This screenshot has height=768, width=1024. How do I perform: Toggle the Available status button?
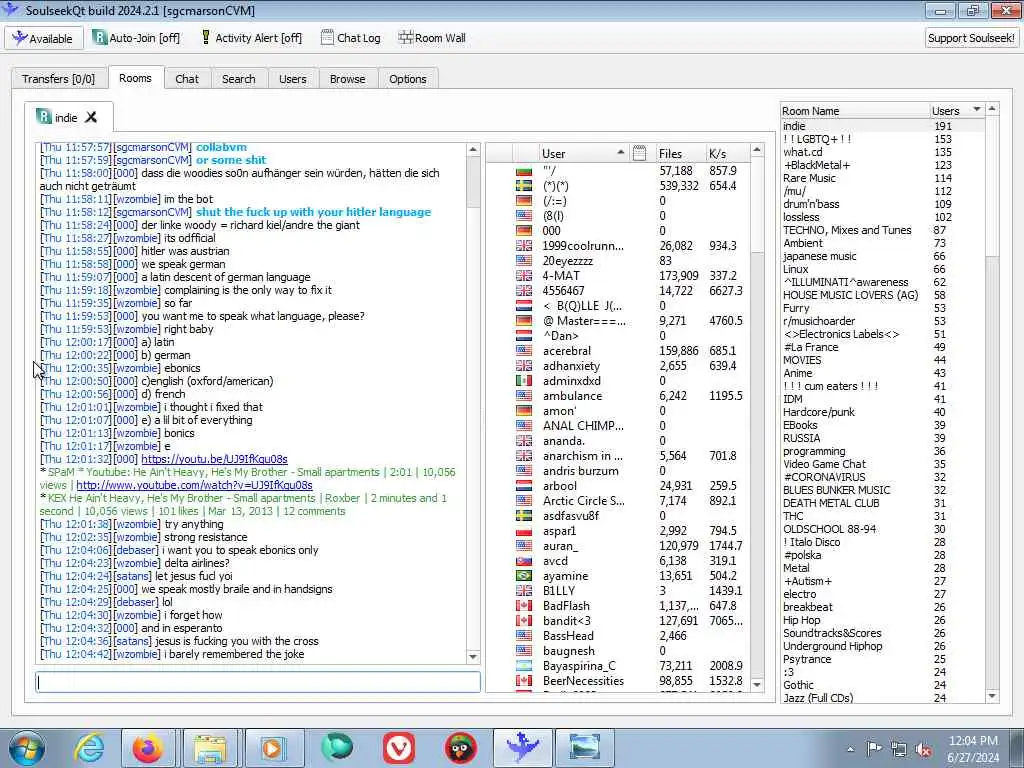click(44, 38)
